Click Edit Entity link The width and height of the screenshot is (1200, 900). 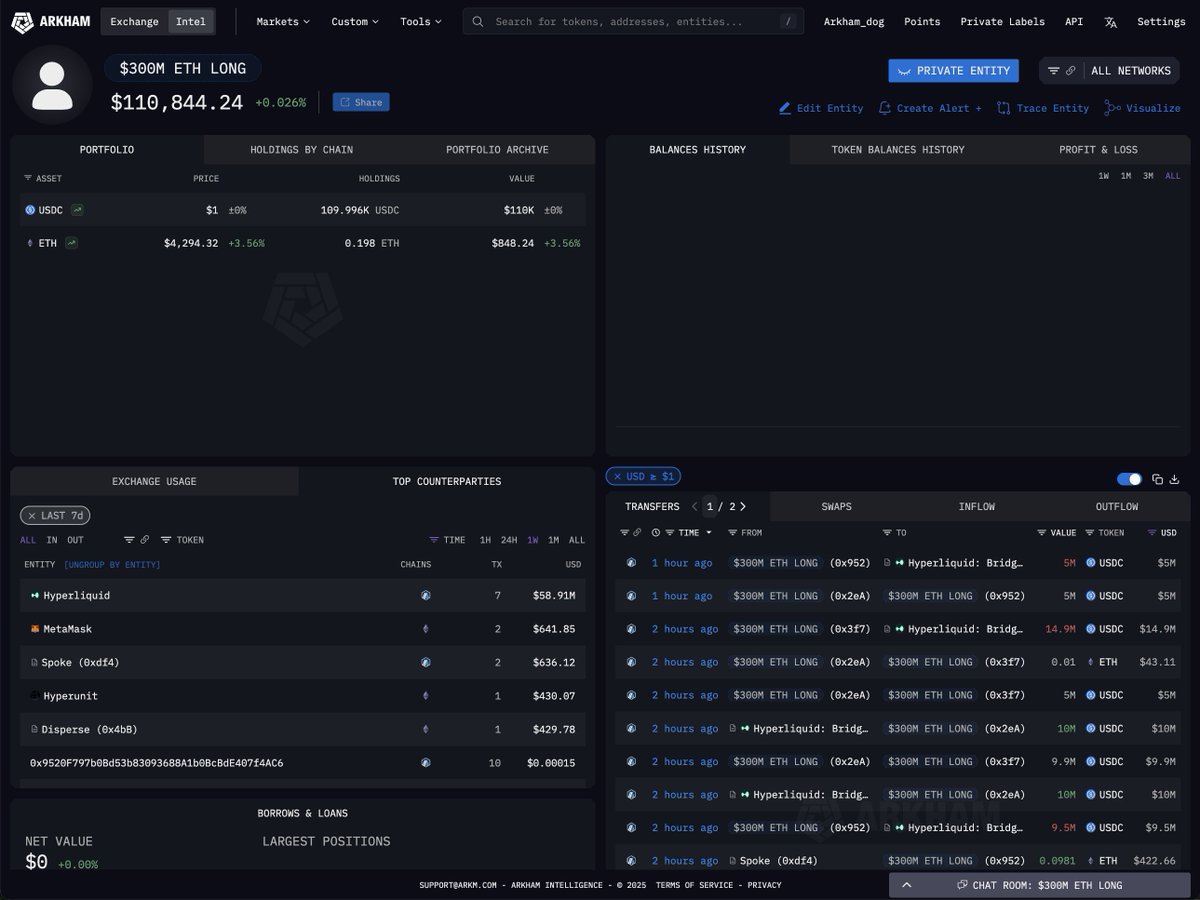pyautogui.click(x=821, y=108)
